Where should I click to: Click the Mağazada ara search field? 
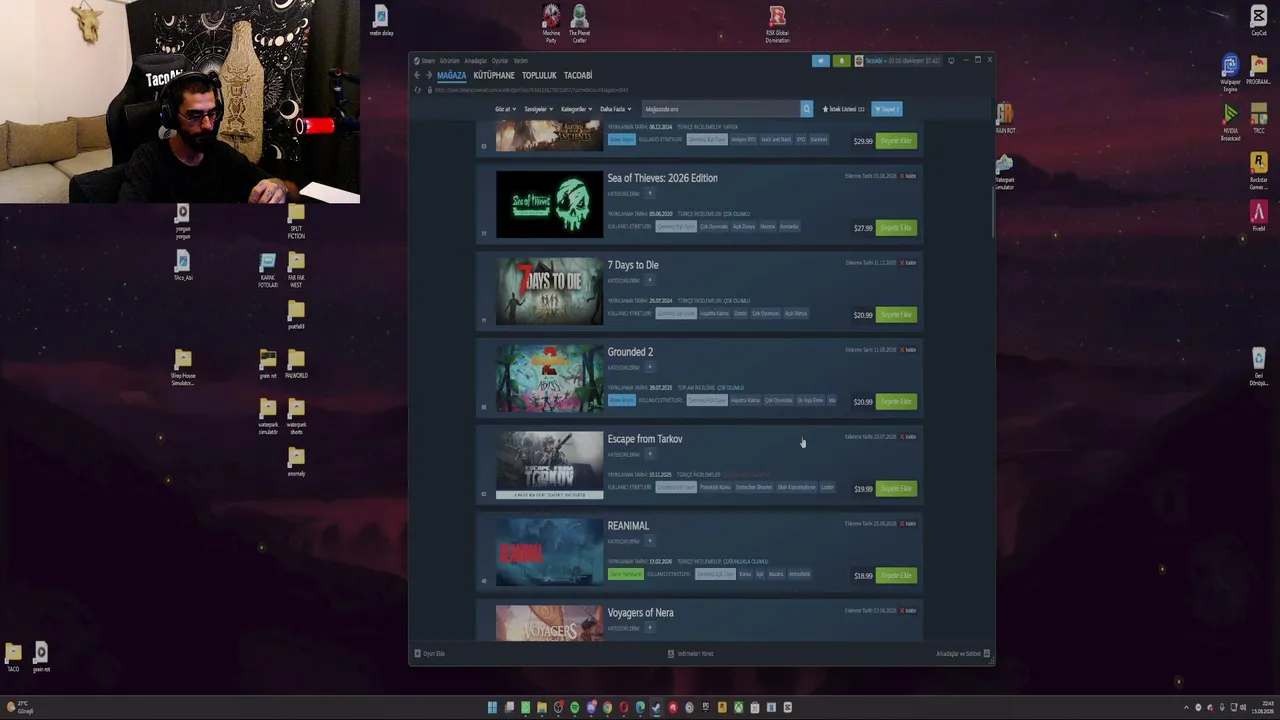[720, 109]
